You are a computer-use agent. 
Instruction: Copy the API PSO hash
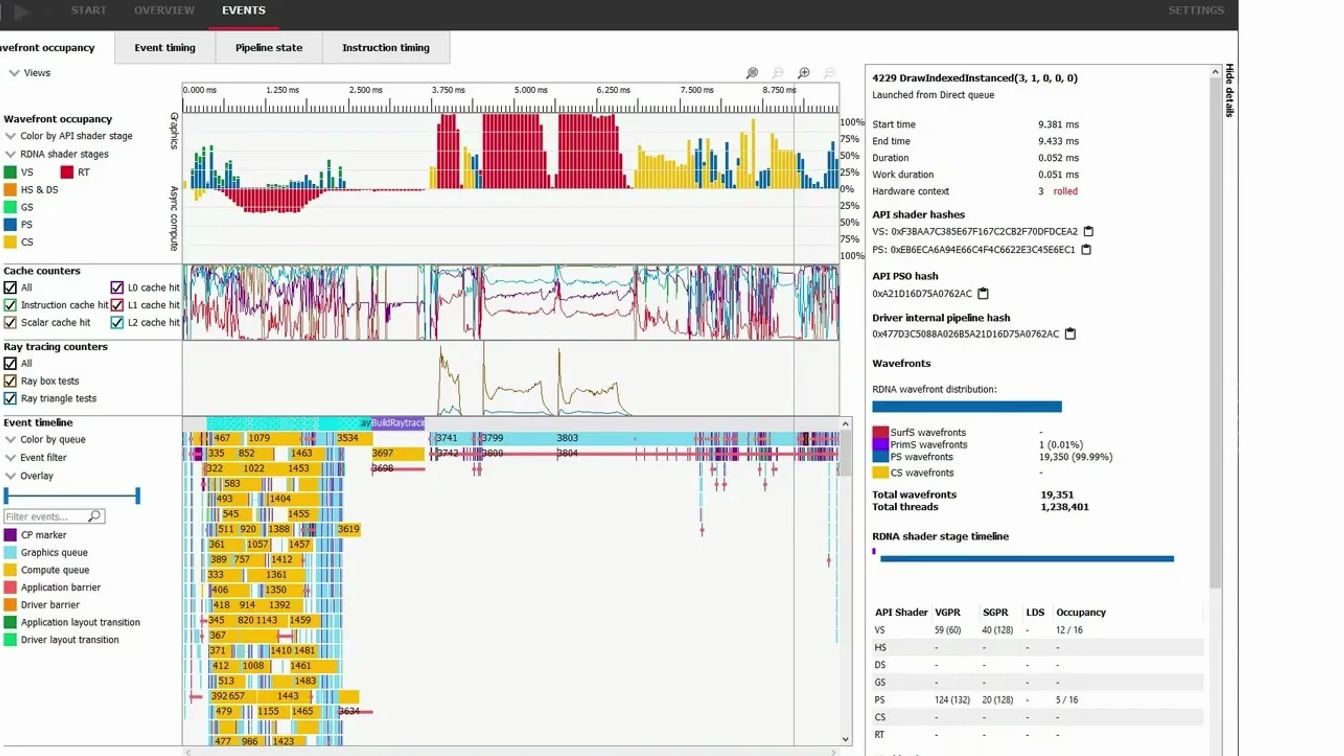[x=982, y=294]
